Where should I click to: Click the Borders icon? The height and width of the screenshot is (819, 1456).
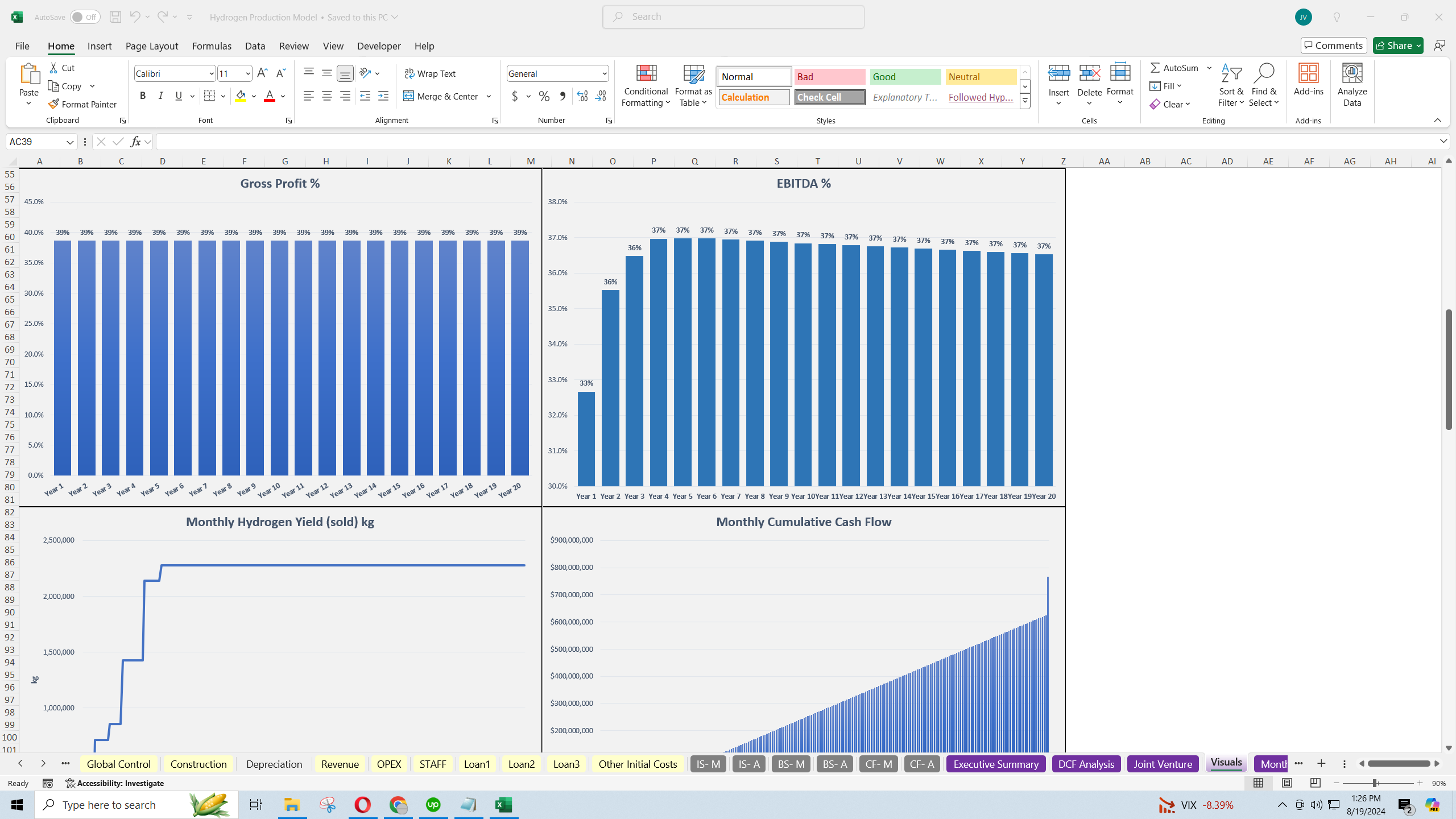[210, 96]
